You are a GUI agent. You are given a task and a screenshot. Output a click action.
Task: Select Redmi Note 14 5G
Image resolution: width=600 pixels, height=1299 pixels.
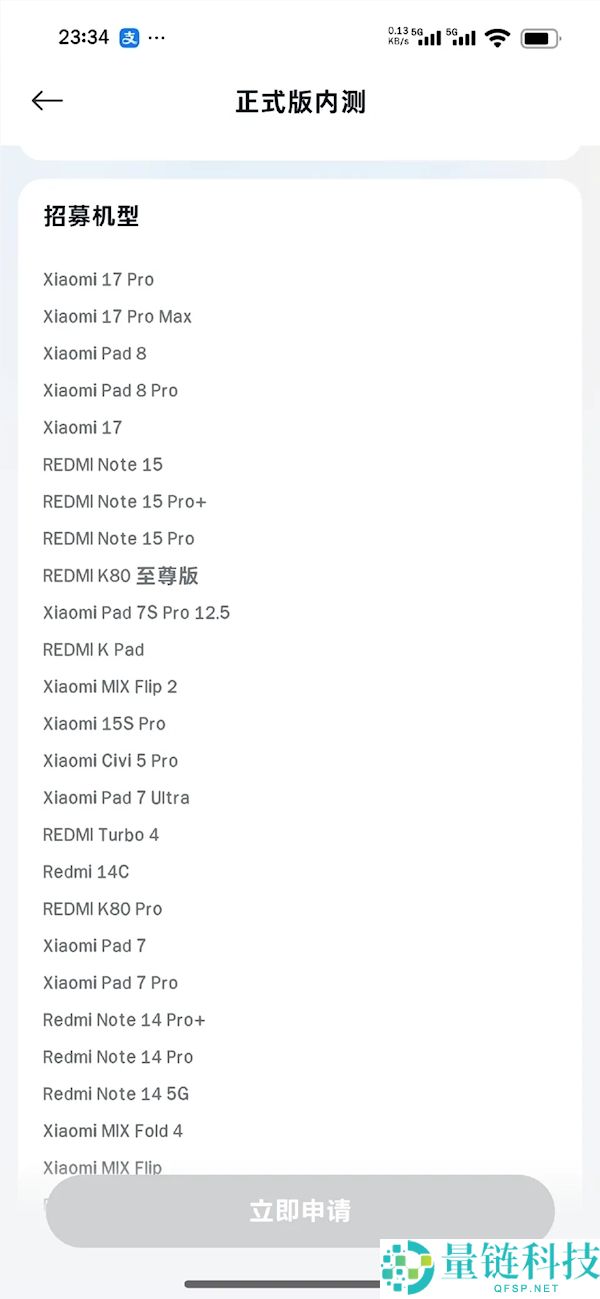[116, 1094]
